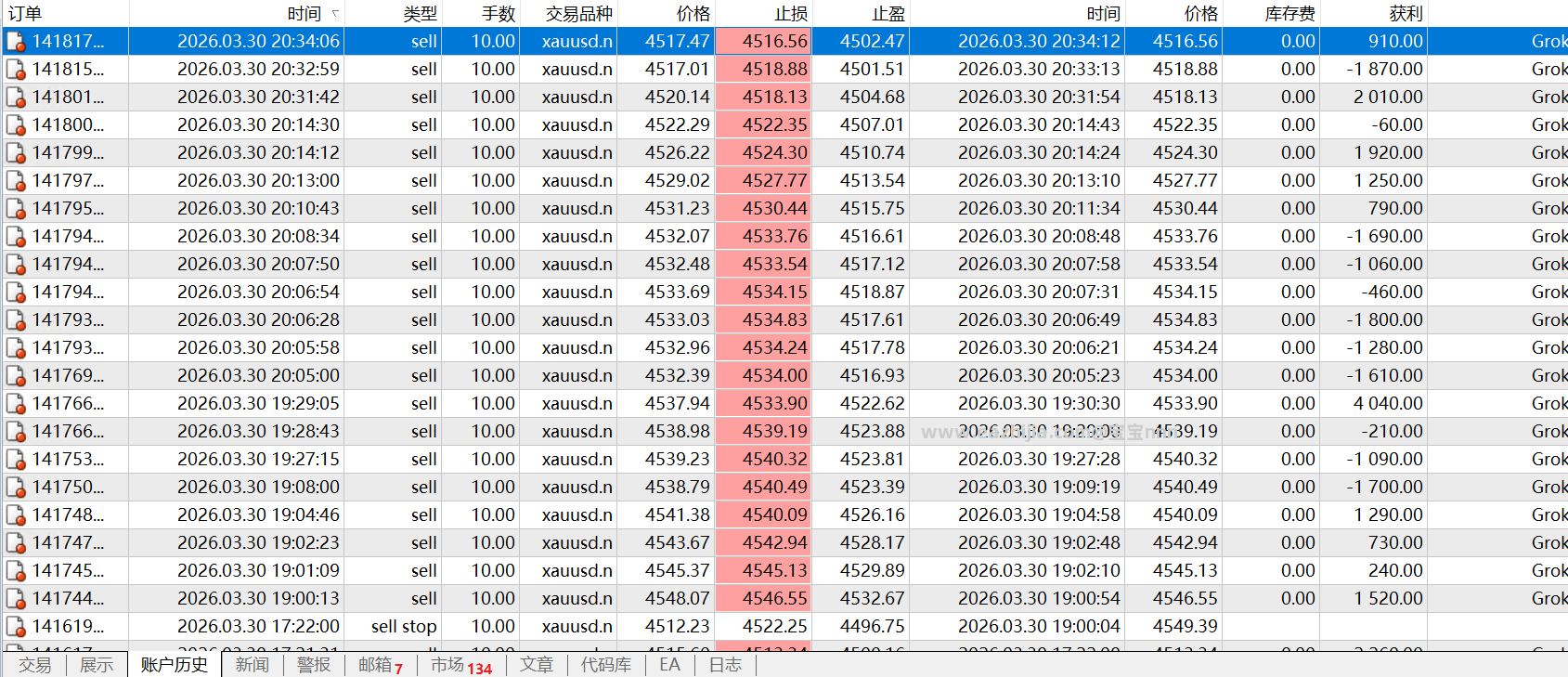The image size is (1568, 677).
Task: Select the loss value -1 870.00
Action: point(1384,70)
